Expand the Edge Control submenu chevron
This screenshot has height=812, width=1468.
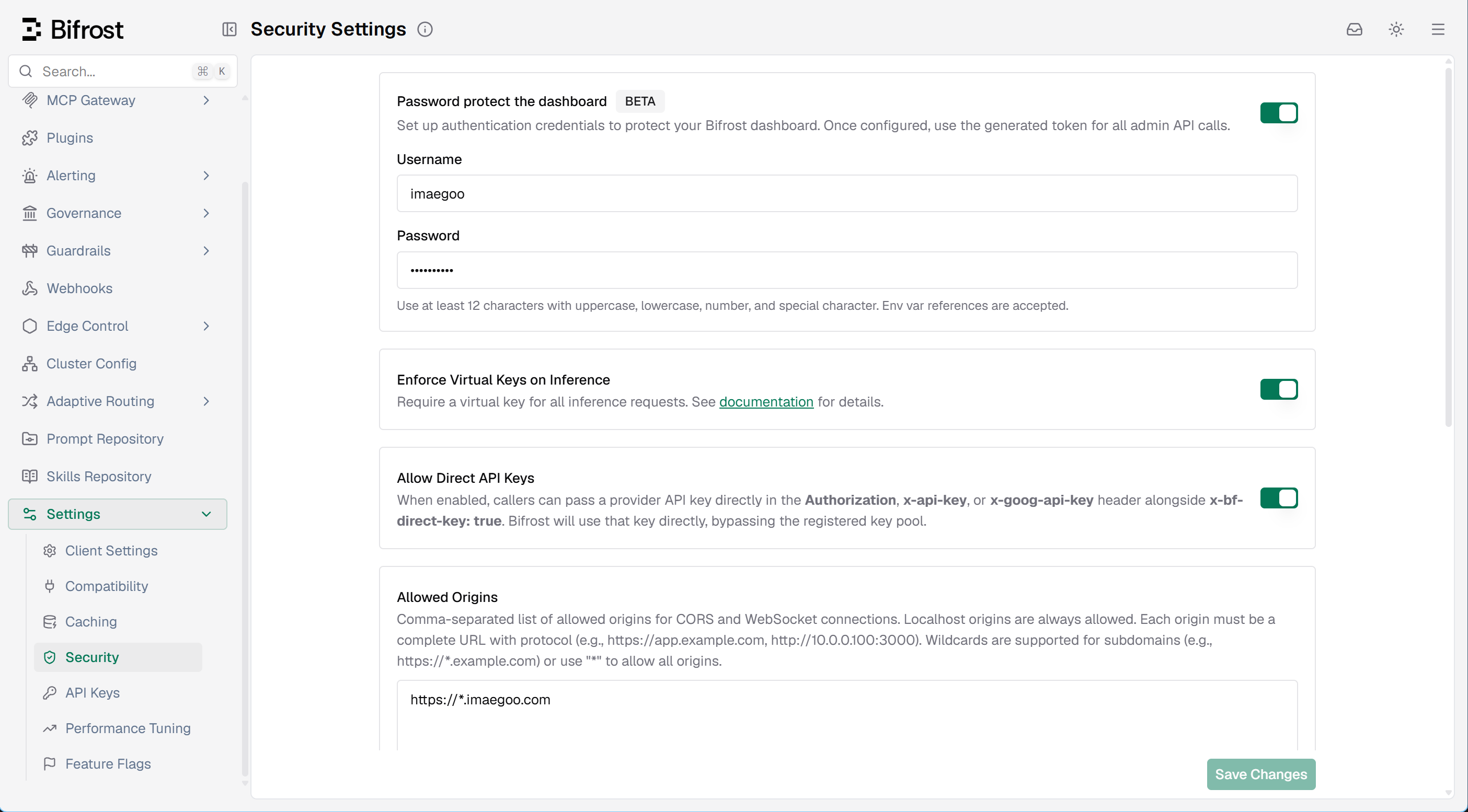[x=207, y=326]
